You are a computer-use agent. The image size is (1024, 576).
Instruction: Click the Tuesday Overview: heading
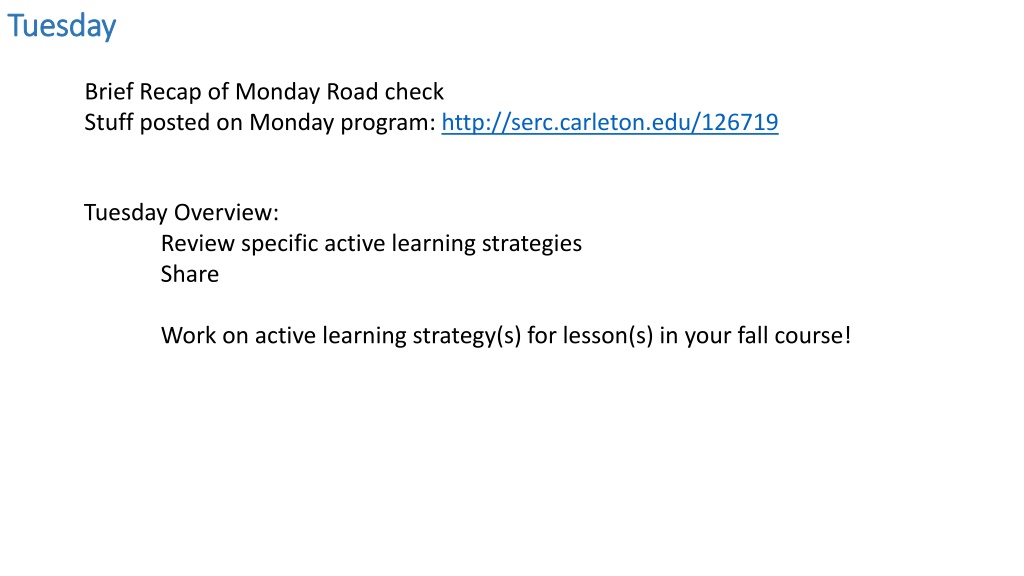pos(181,212)
